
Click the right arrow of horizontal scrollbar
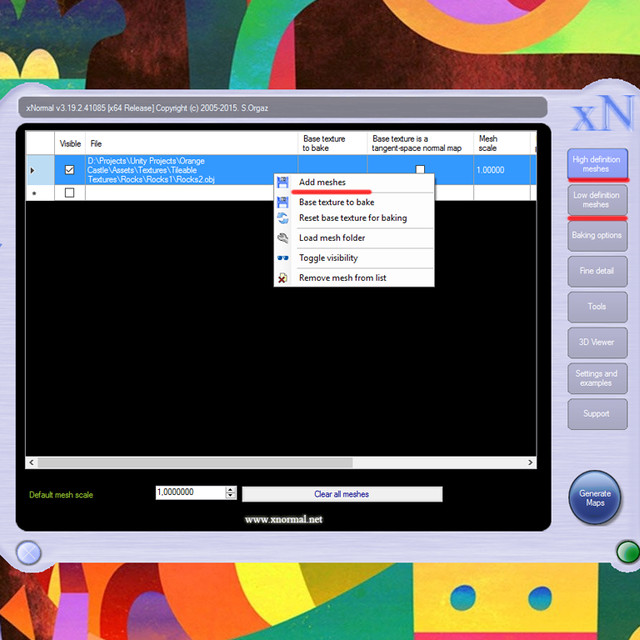point(530,462)
